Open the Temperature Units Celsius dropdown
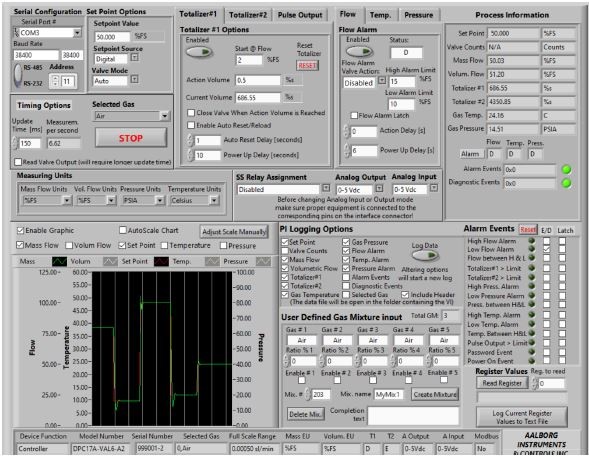589x457 pixels. [x=214, y=201]
